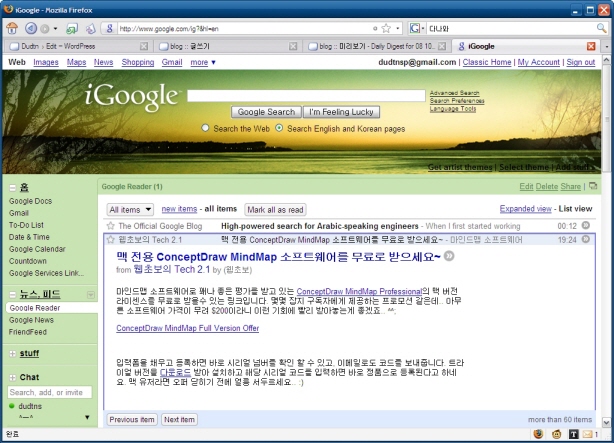Open the Images link
Image resolution: width=614 pixels, height=443 pixels.
[46, 62]
